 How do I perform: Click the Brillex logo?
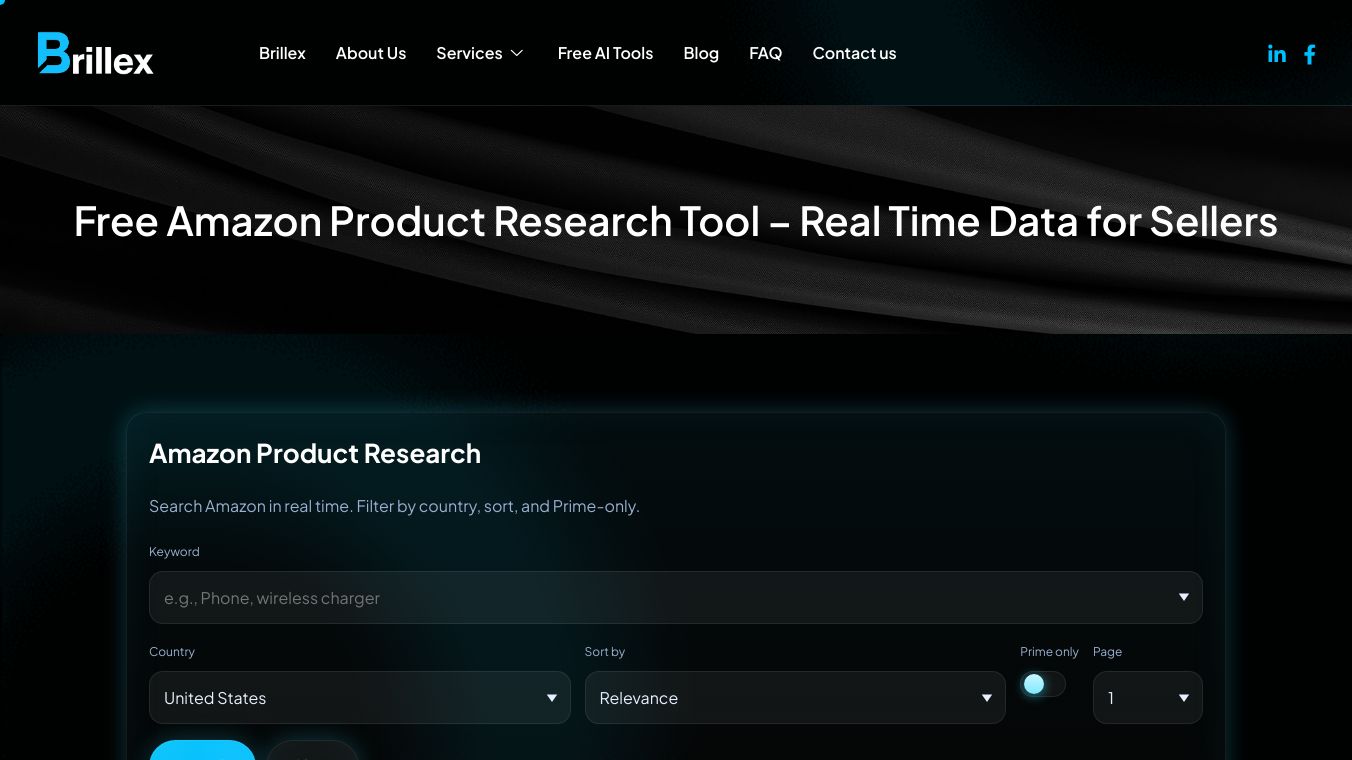[x=96, y=53]
